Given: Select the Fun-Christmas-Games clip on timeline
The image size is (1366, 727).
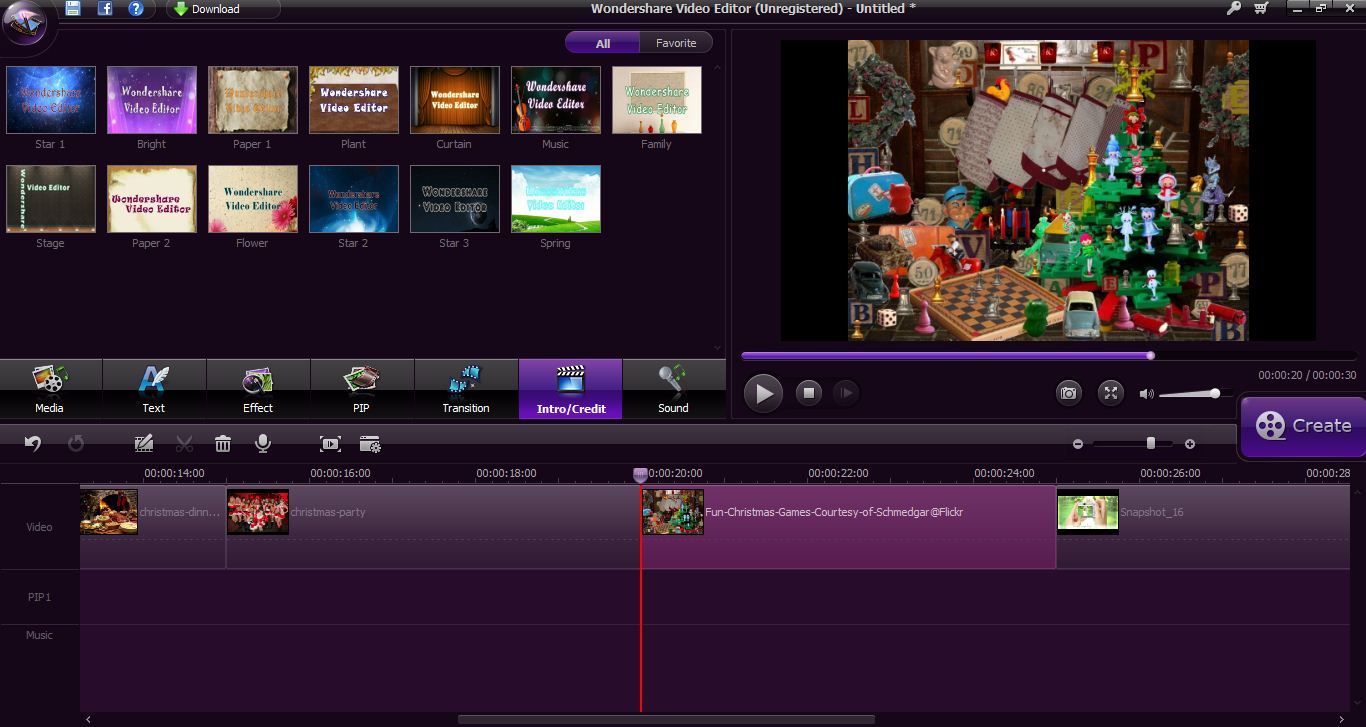Looking at the screenshot, I should coord(848,527).
